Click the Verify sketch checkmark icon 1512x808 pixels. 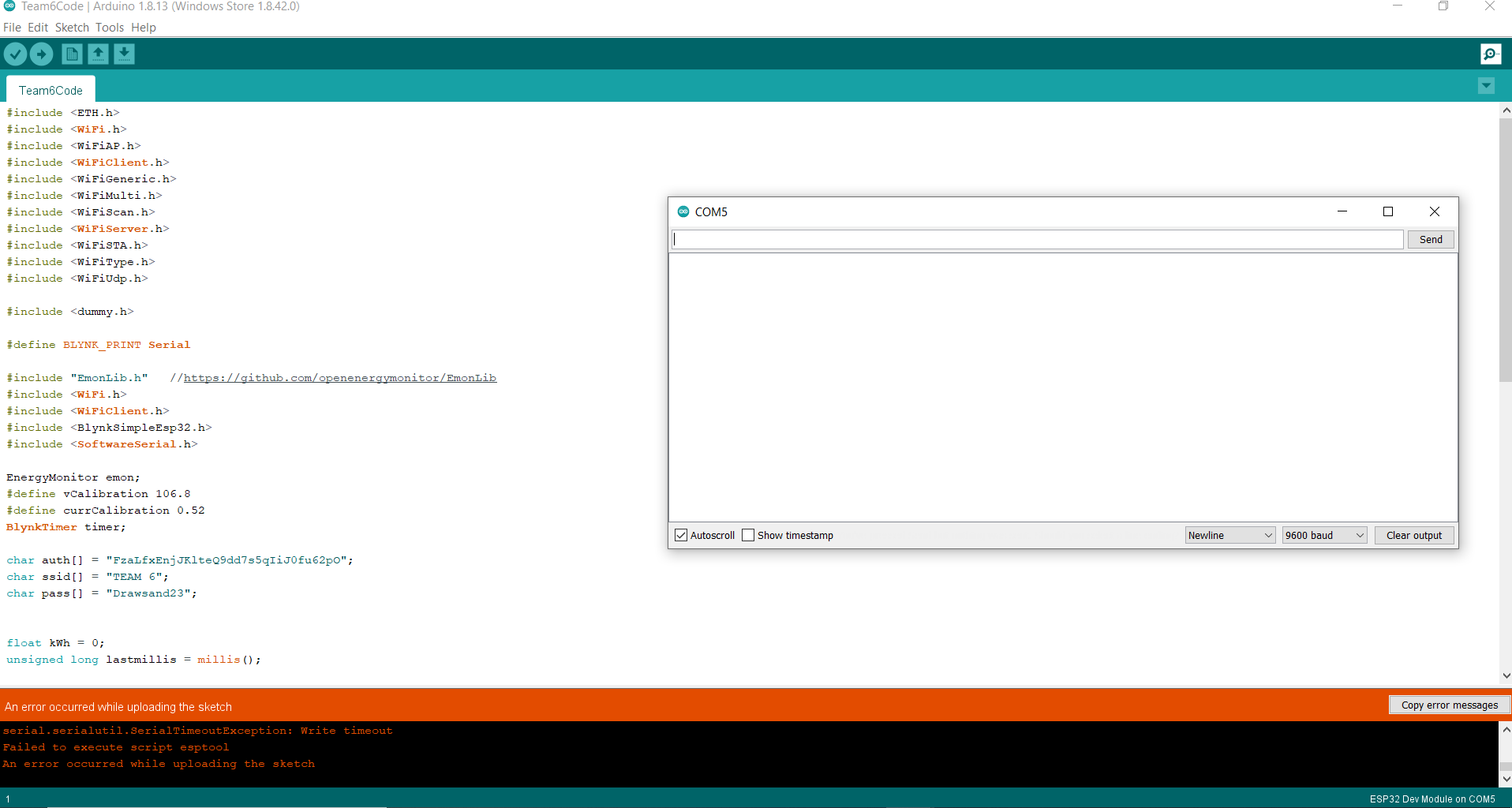(15, 54)
